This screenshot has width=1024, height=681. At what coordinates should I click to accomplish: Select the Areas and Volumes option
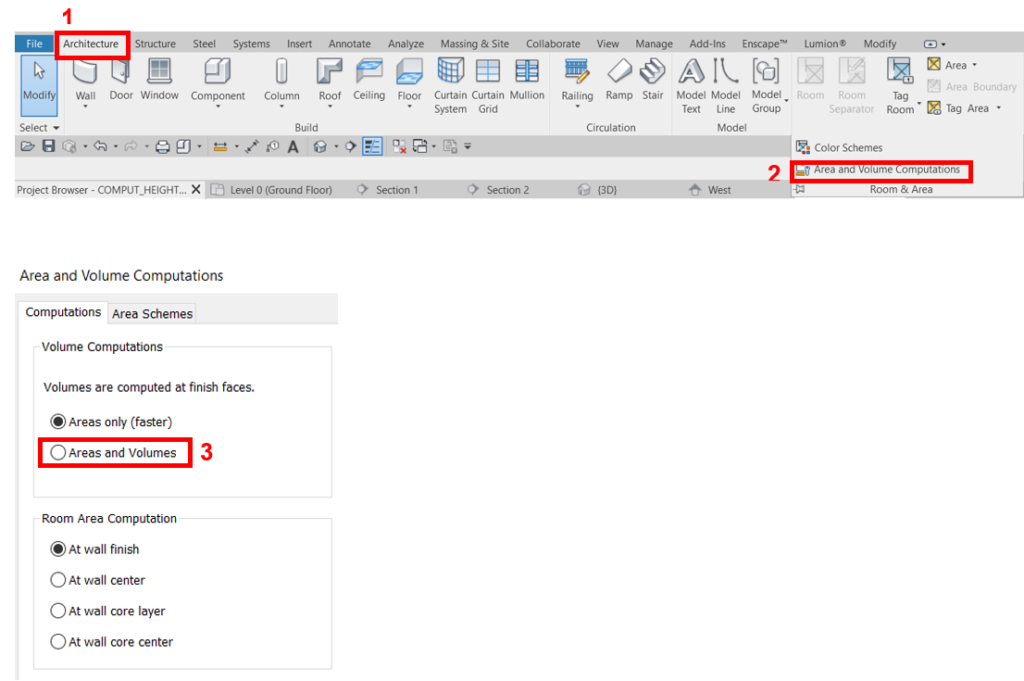click(114, 452)
